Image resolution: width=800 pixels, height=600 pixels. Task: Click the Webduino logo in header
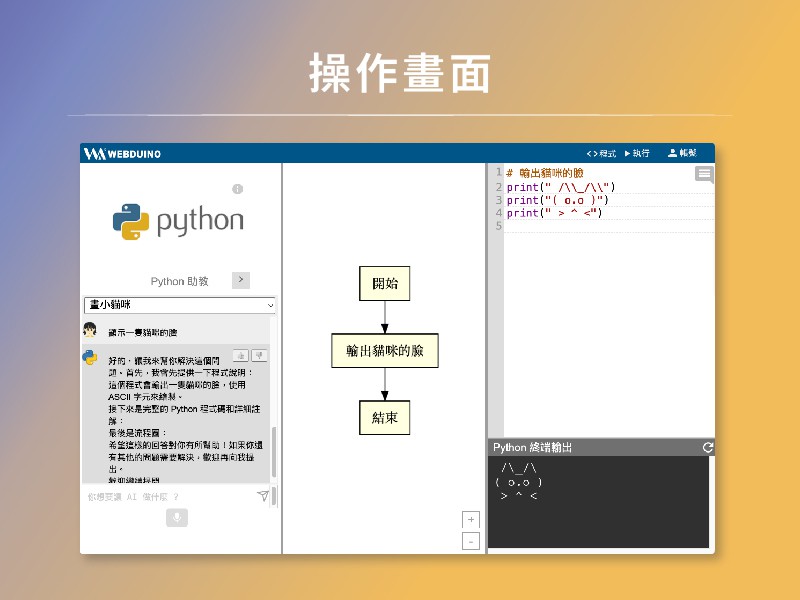click(x=122, y=153)
